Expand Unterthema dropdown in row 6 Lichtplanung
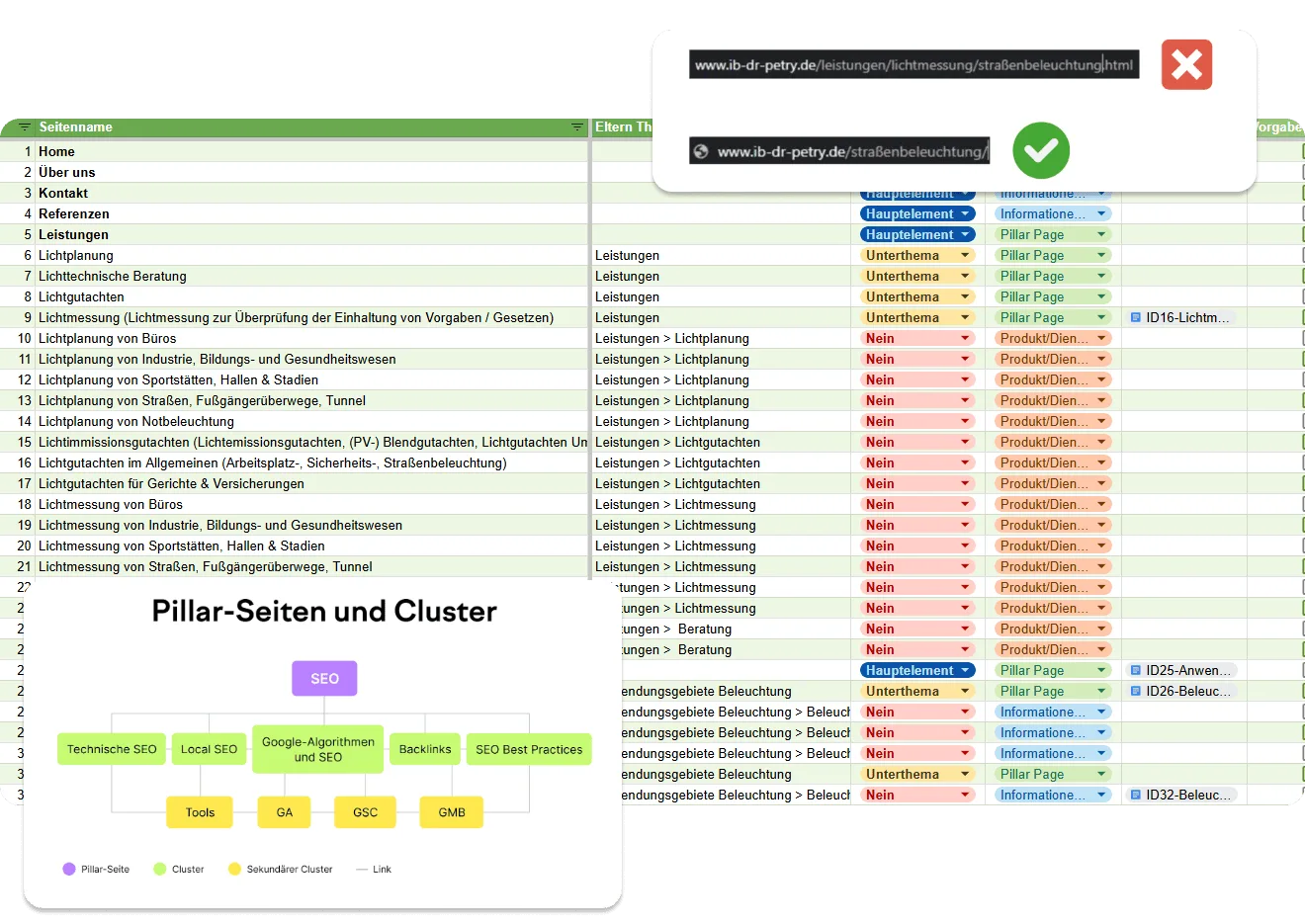The width and height of the screenshot is (1305, 924). [917, 255]
